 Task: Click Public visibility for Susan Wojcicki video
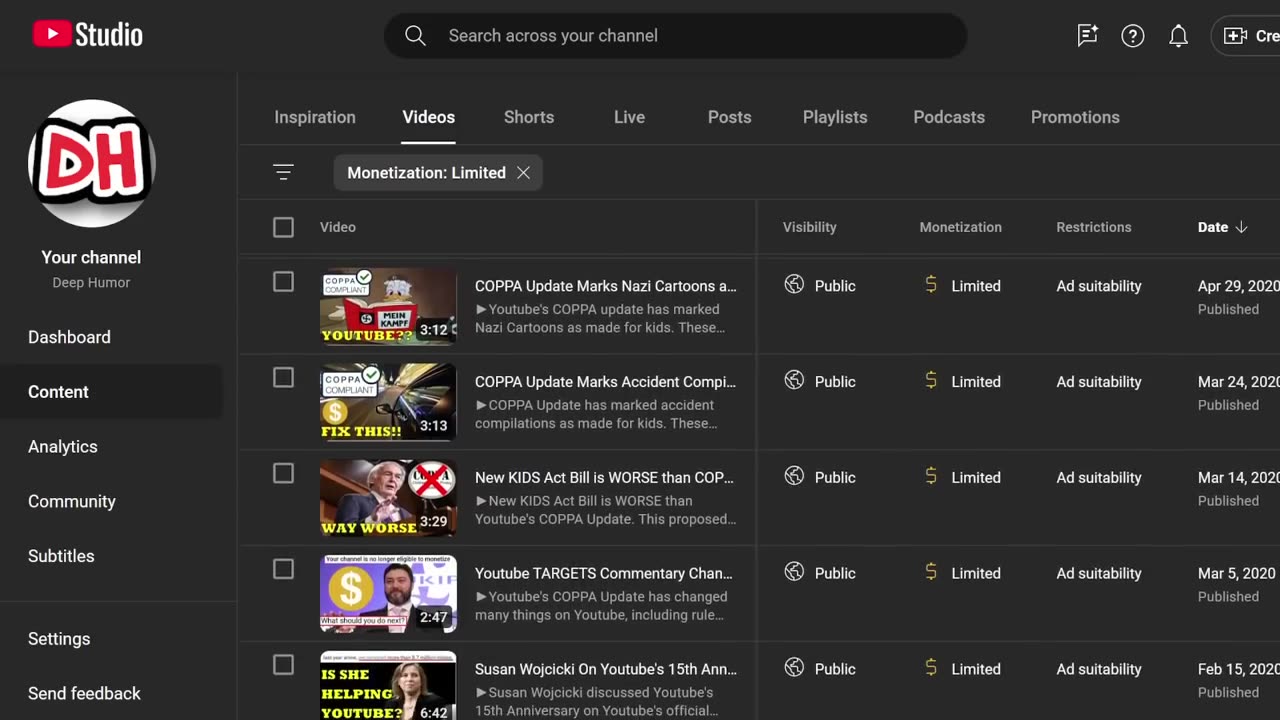point(835,670)
